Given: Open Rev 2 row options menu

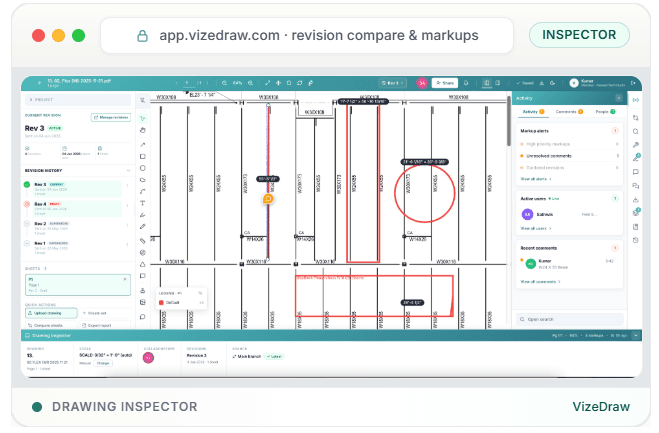Looking at the screenshot, I should click(127, 225).
